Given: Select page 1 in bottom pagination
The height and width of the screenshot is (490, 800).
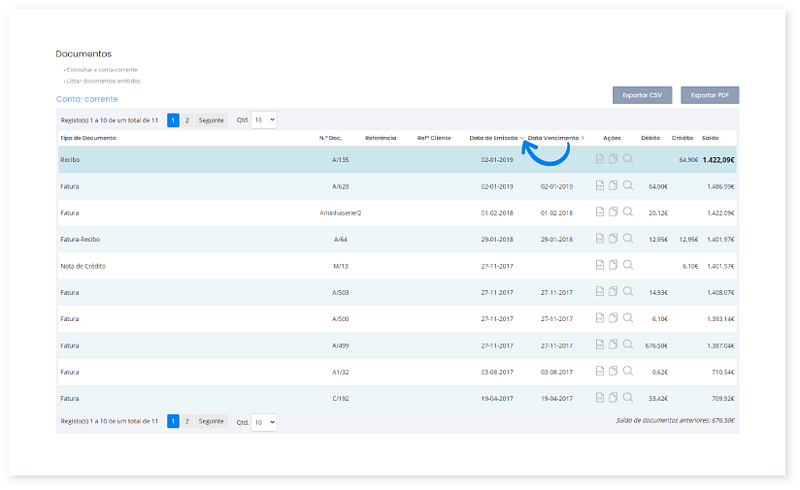Looking at the screenshot, I should 173,422.
